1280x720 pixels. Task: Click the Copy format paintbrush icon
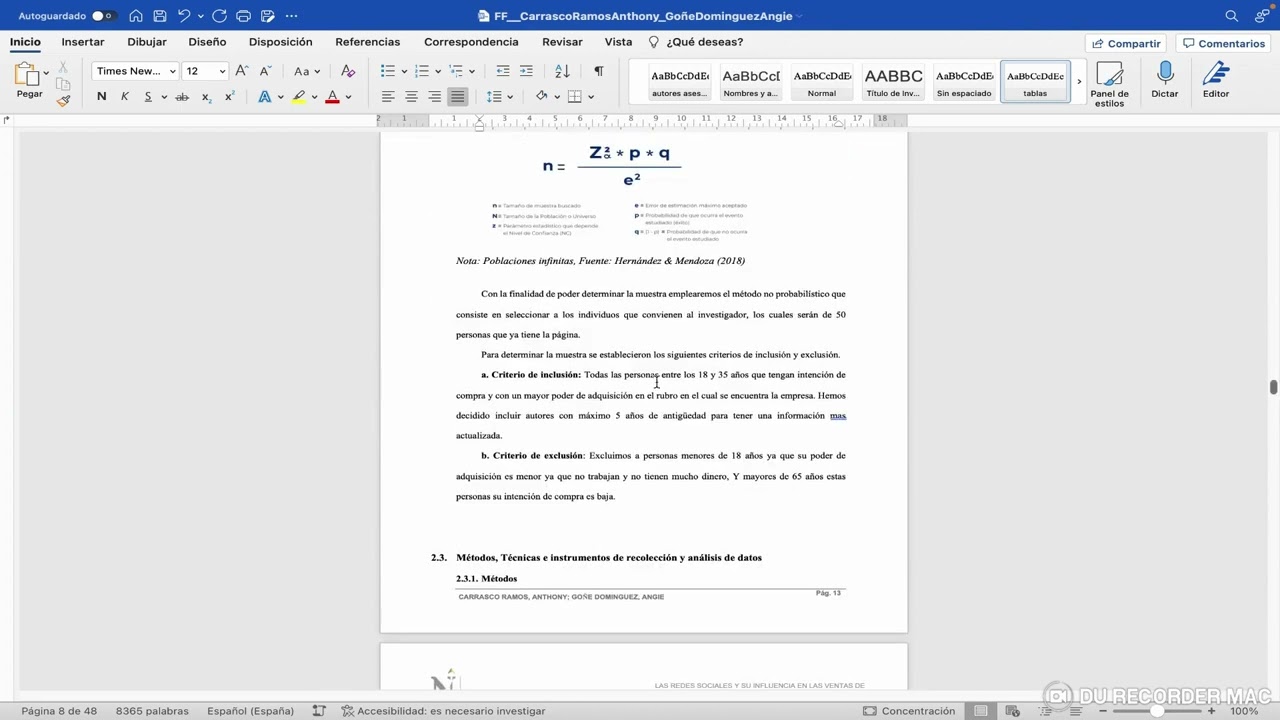(x=63, y=101)
